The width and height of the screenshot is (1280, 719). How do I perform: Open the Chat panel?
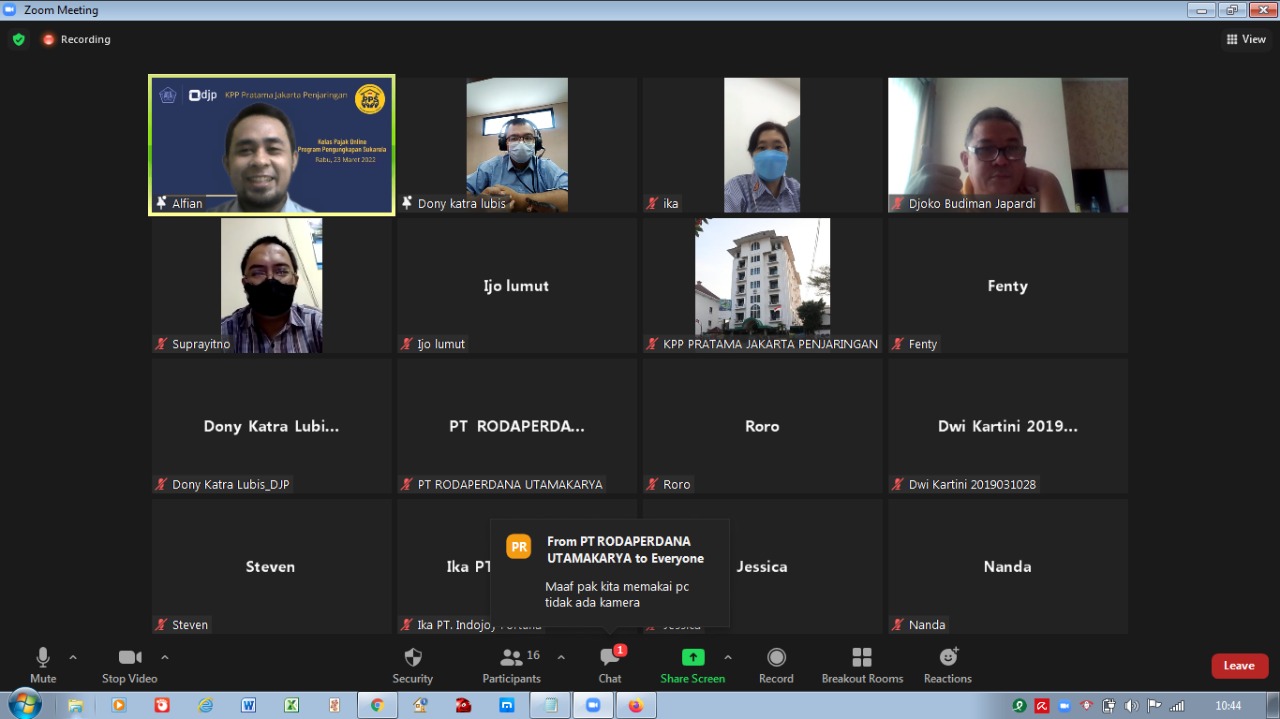610,663
